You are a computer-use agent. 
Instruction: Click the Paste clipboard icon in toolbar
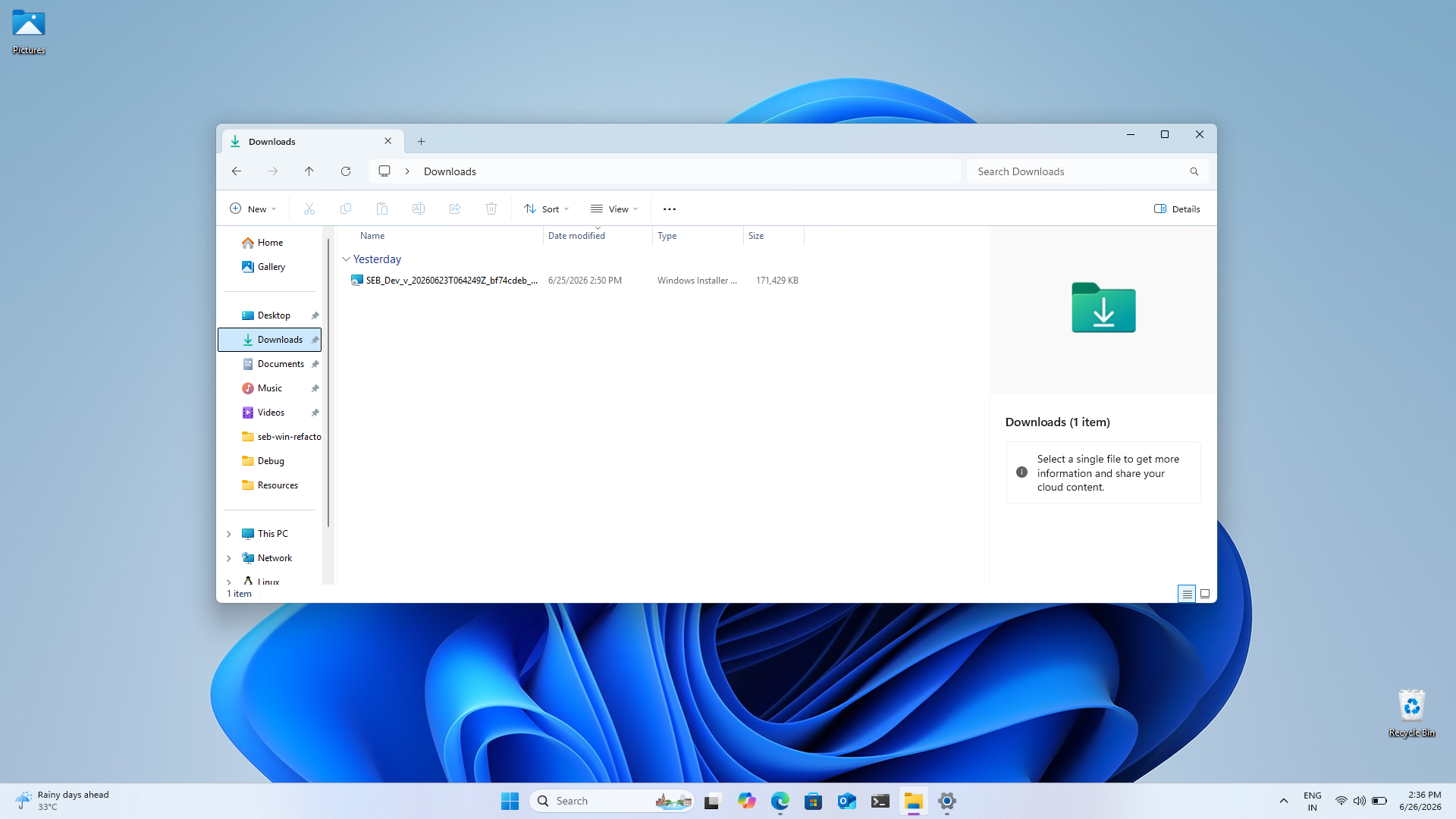(x=382, y=209)
